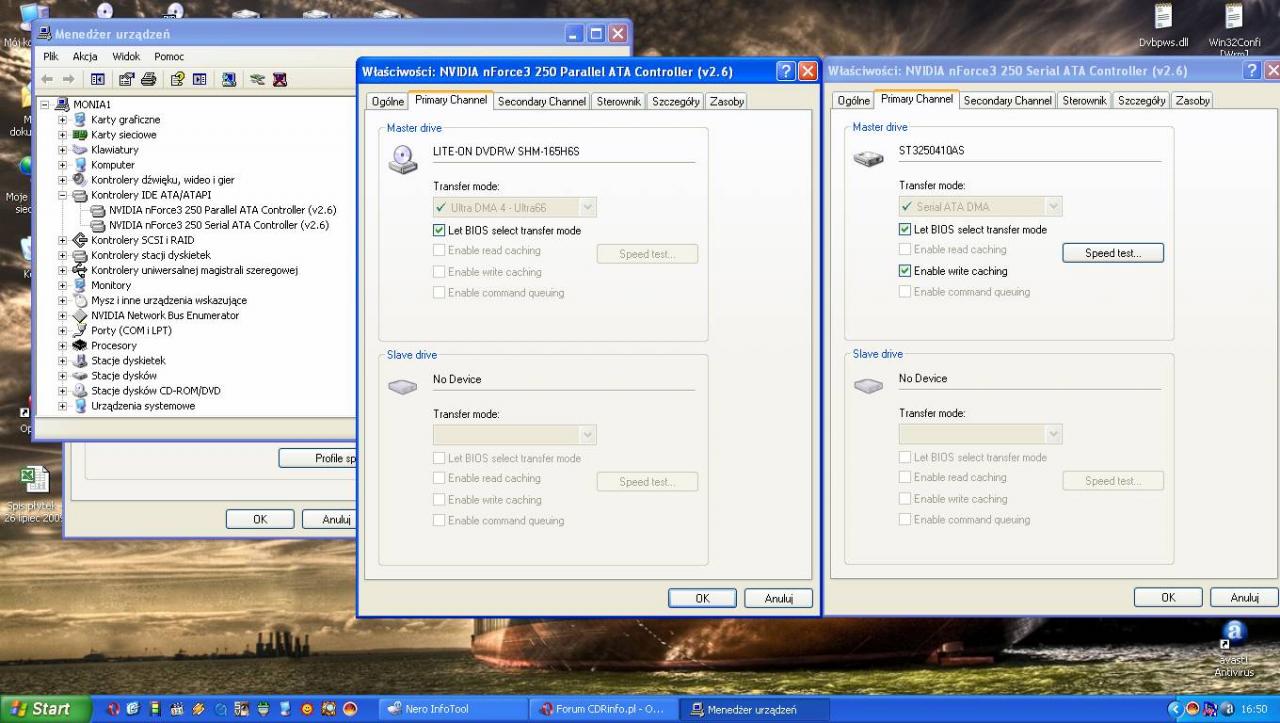This screenshot has height=723, width=1280.
Task: Collapse the MONIA1 root node
Action: coord(45,105)
